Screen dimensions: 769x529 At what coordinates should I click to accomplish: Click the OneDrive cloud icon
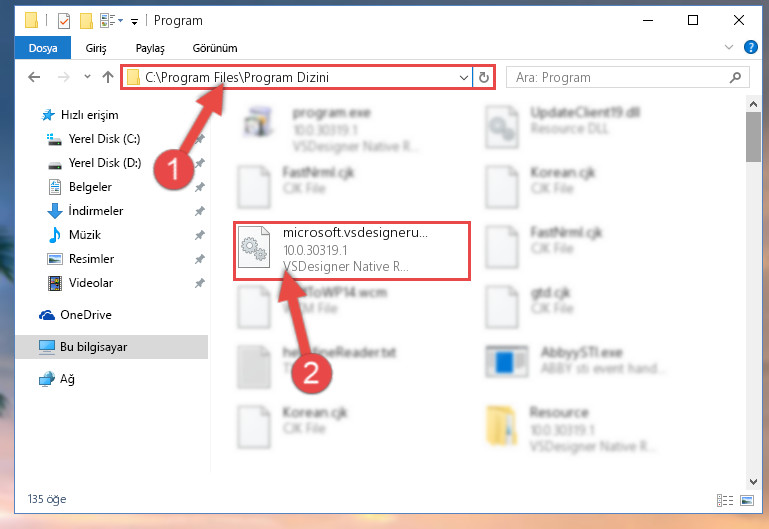pyautogui.click(x=47, y=315)
